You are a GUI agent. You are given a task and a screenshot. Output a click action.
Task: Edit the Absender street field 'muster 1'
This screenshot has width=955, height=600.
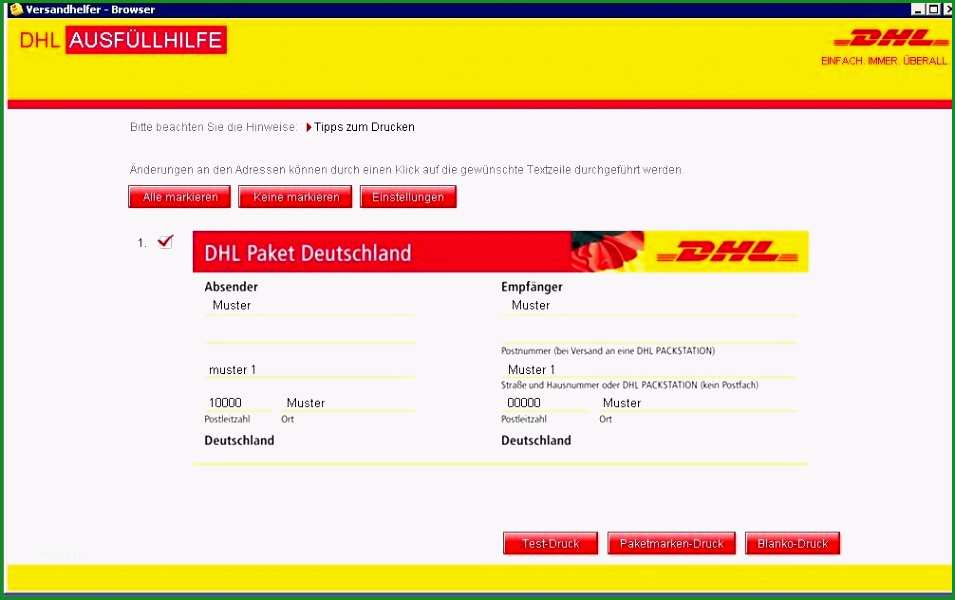pos(310,370)
